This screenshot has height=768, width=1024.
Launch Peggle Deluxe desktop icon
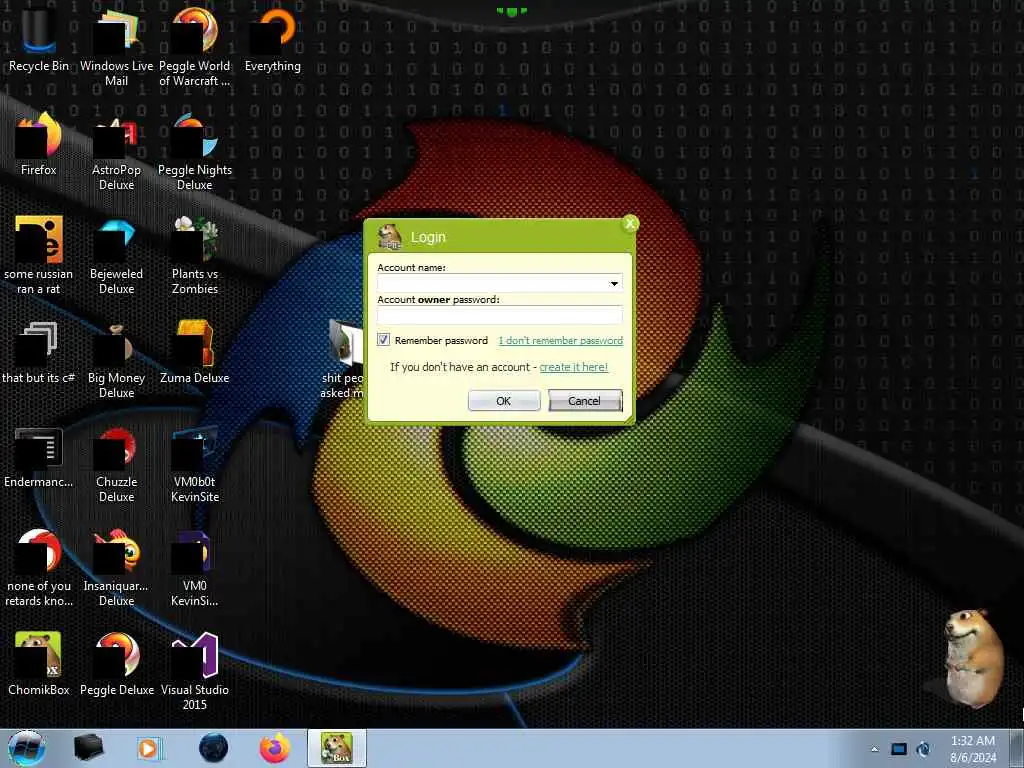116,664
